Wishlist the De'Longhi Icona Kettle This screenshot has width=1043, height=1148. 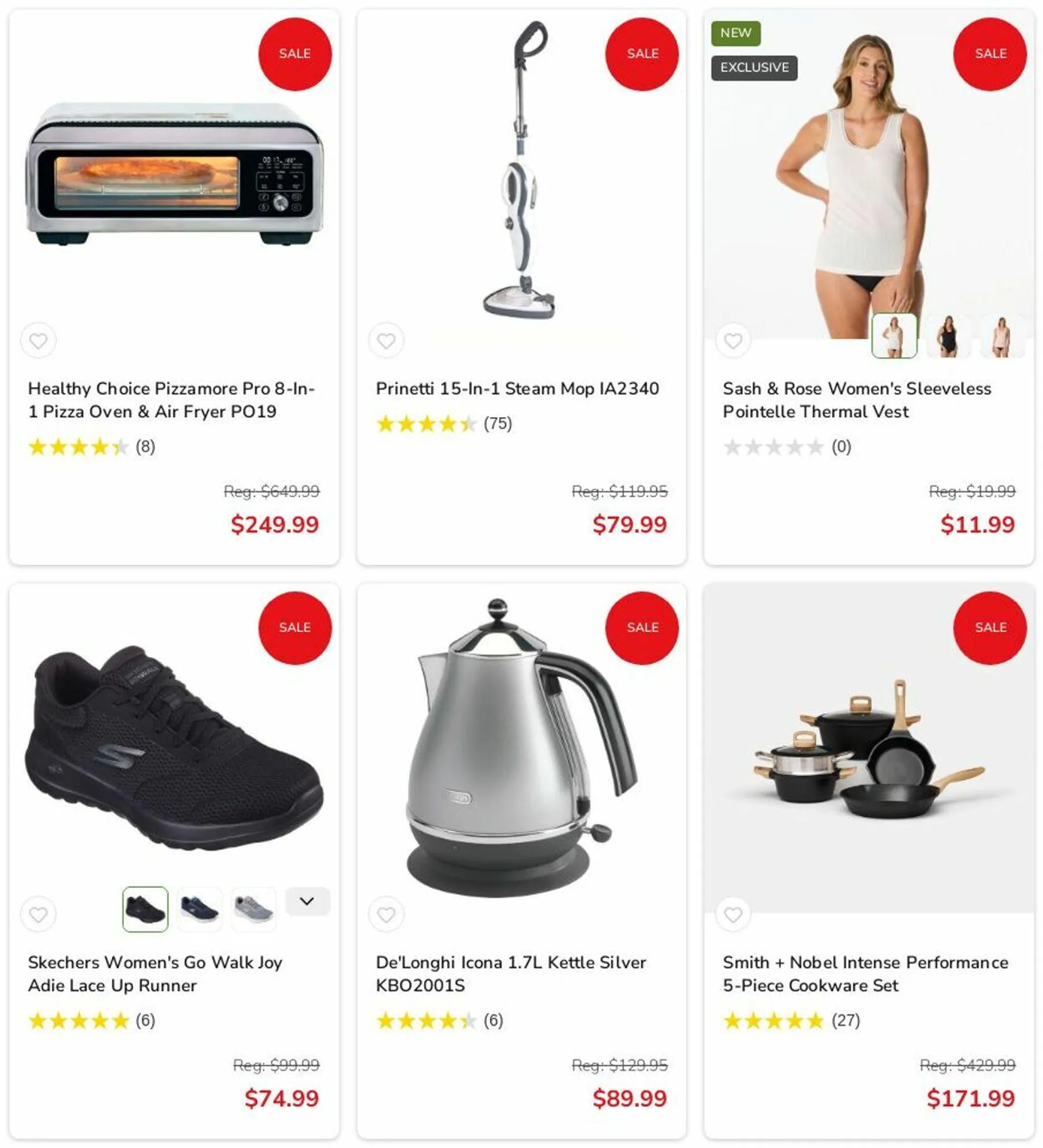point(386,914)
